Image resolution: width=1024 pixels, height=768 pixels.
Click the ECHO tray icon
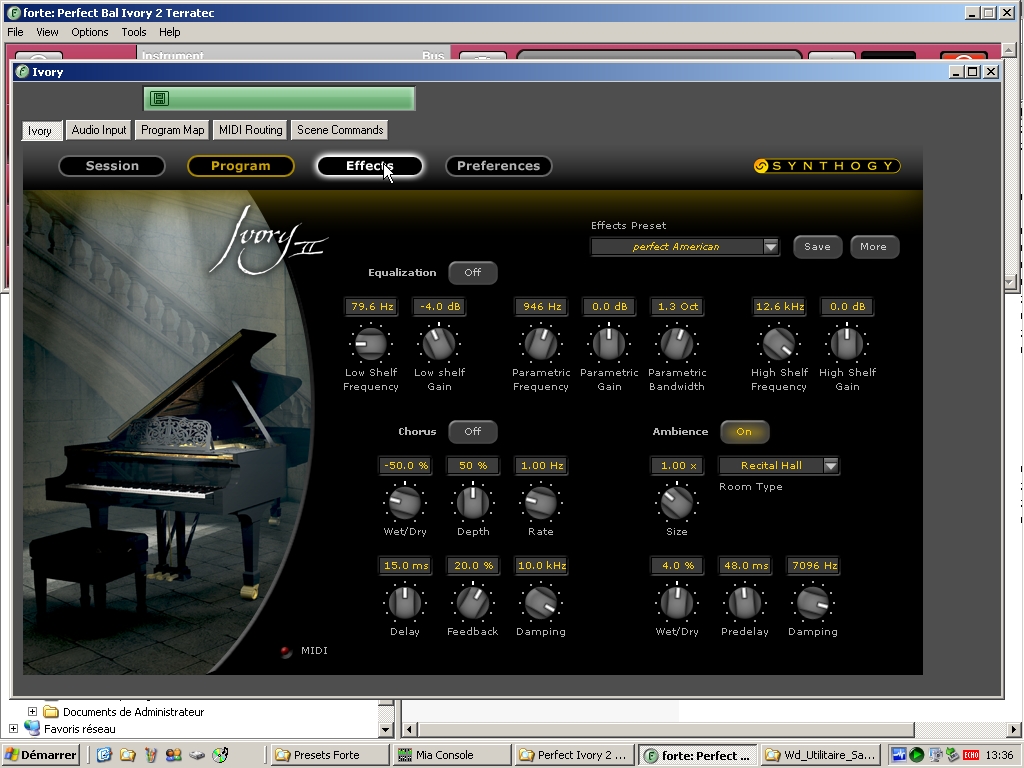pyautogui.click(x=970, y=755)
